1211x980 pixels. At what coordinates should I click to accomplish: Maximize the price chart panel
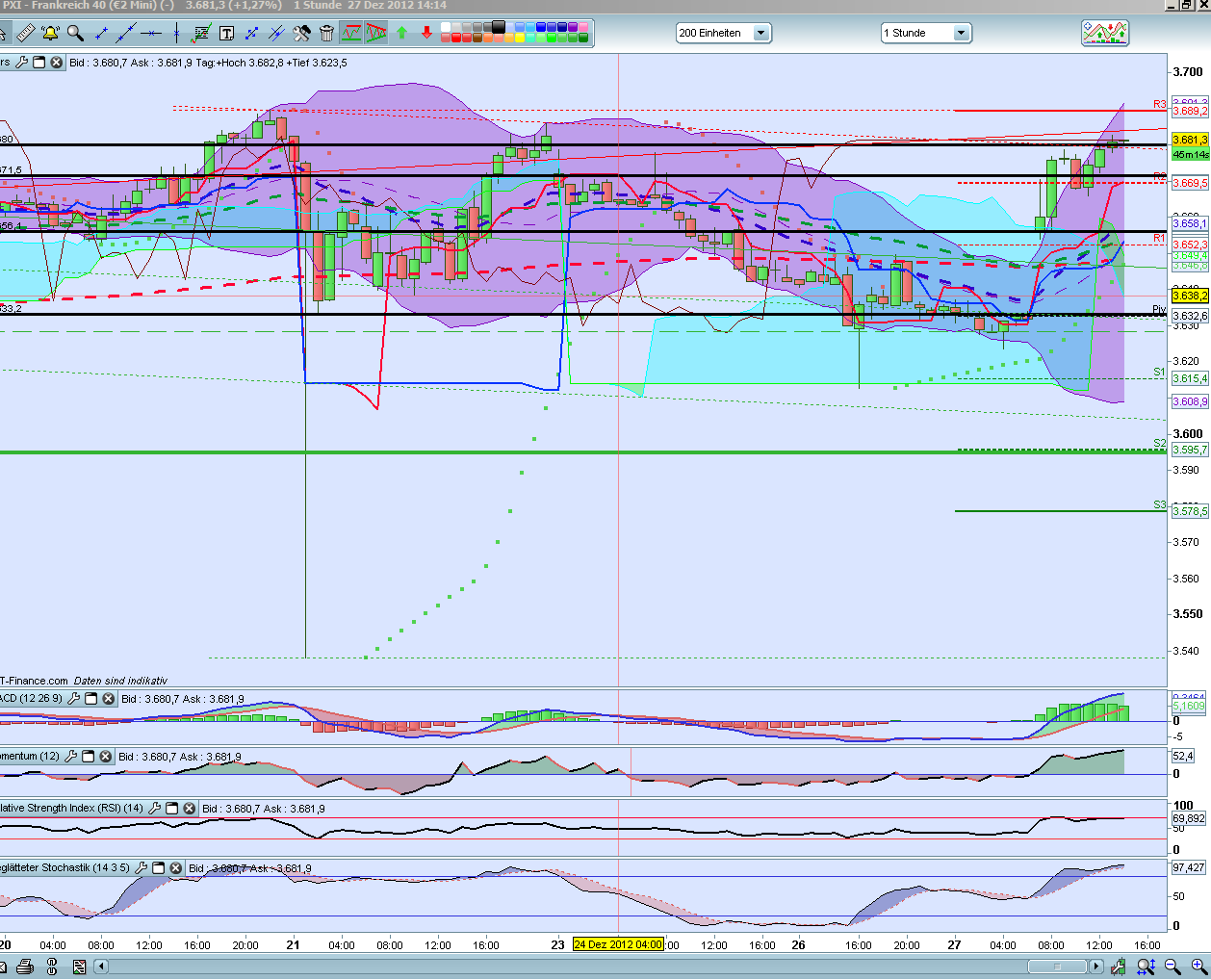(x=39, y=63)
